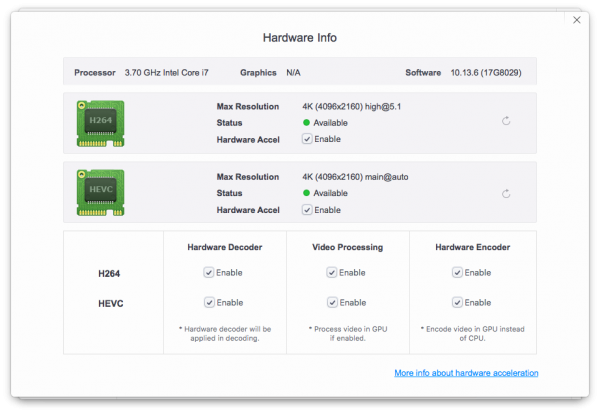Toggle HEVC Hardware Accel Enable checkbox
The image size is (600, 413).
pos(307,210)
